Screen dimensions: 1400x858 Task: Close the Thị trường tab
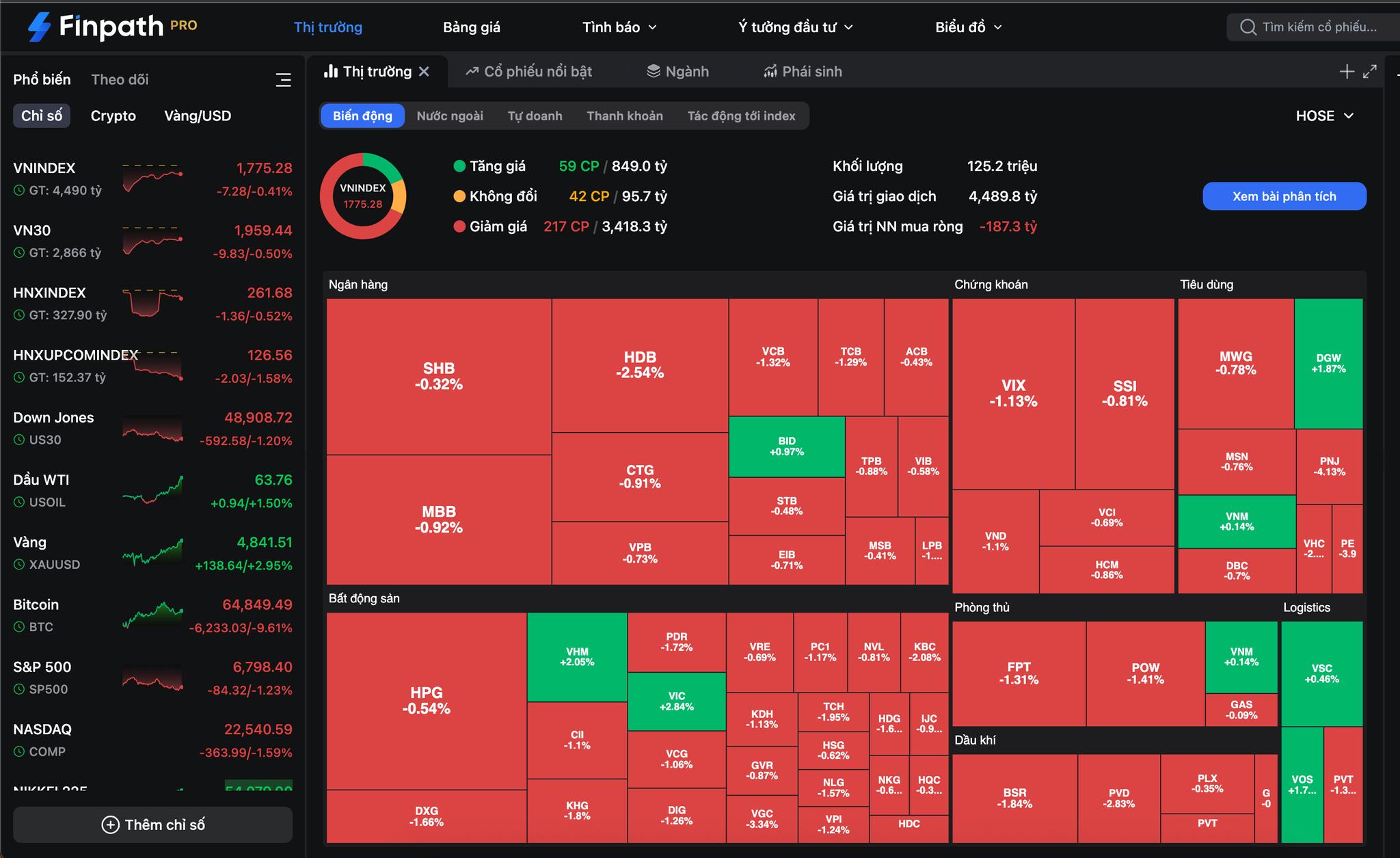(424, 72)
